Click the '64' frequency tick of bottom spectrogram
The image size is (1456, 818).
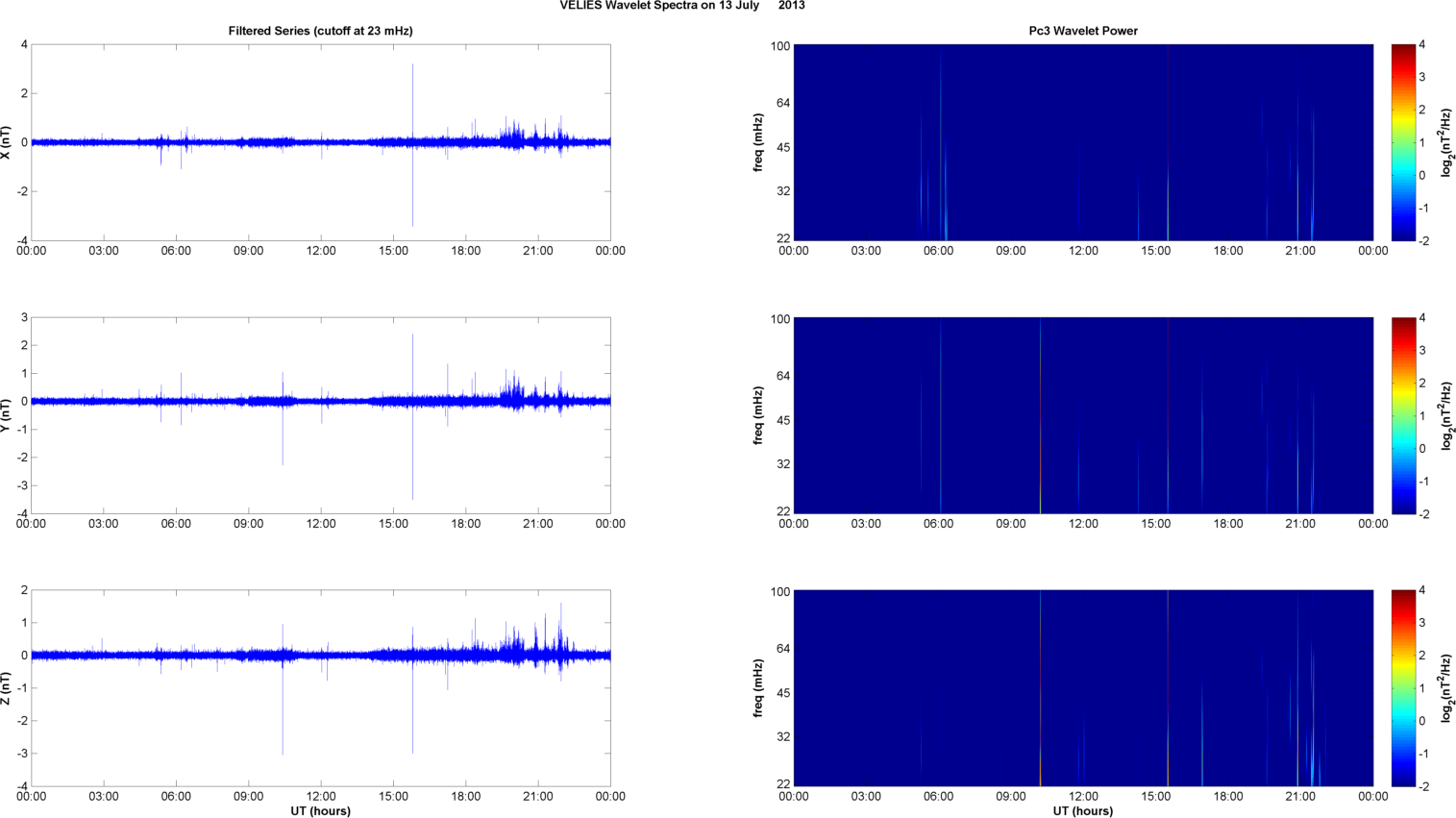pos(783,649)
